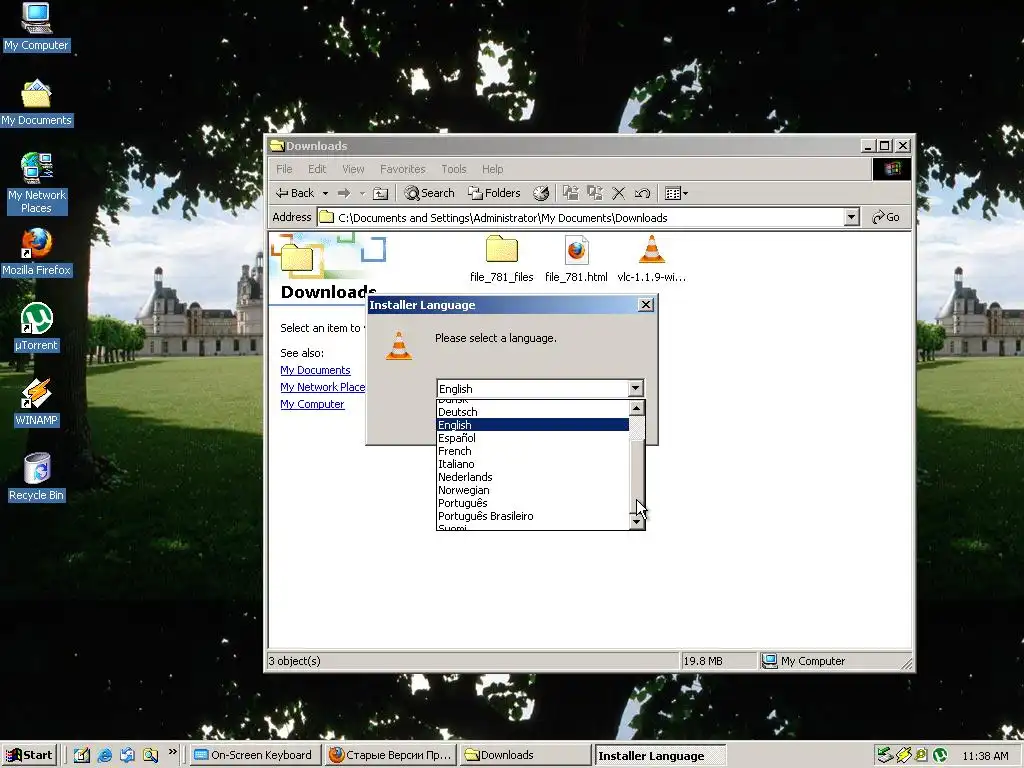Open the Forward history dropdown arrow
1024x768 pixels.
tap(362, 193)
